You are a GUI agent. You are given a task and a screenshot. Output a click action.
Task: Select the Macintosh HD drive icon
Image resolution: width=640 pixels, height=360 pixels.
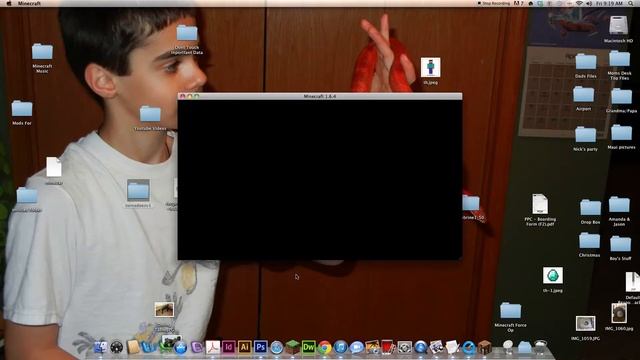(618, 25)
